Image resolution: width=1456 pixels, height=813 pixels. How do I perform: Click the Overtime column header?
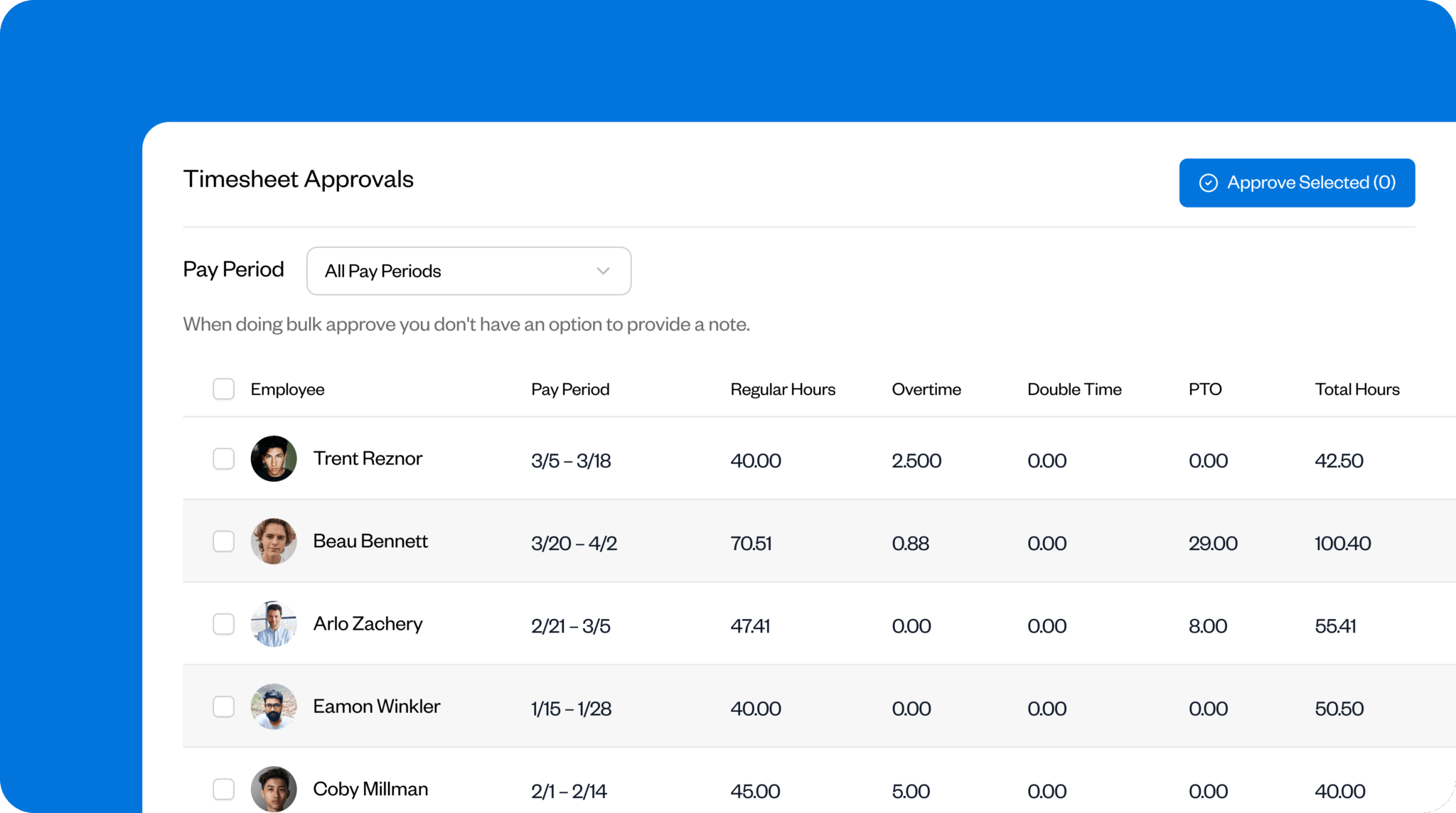click(x=926, y=389)
